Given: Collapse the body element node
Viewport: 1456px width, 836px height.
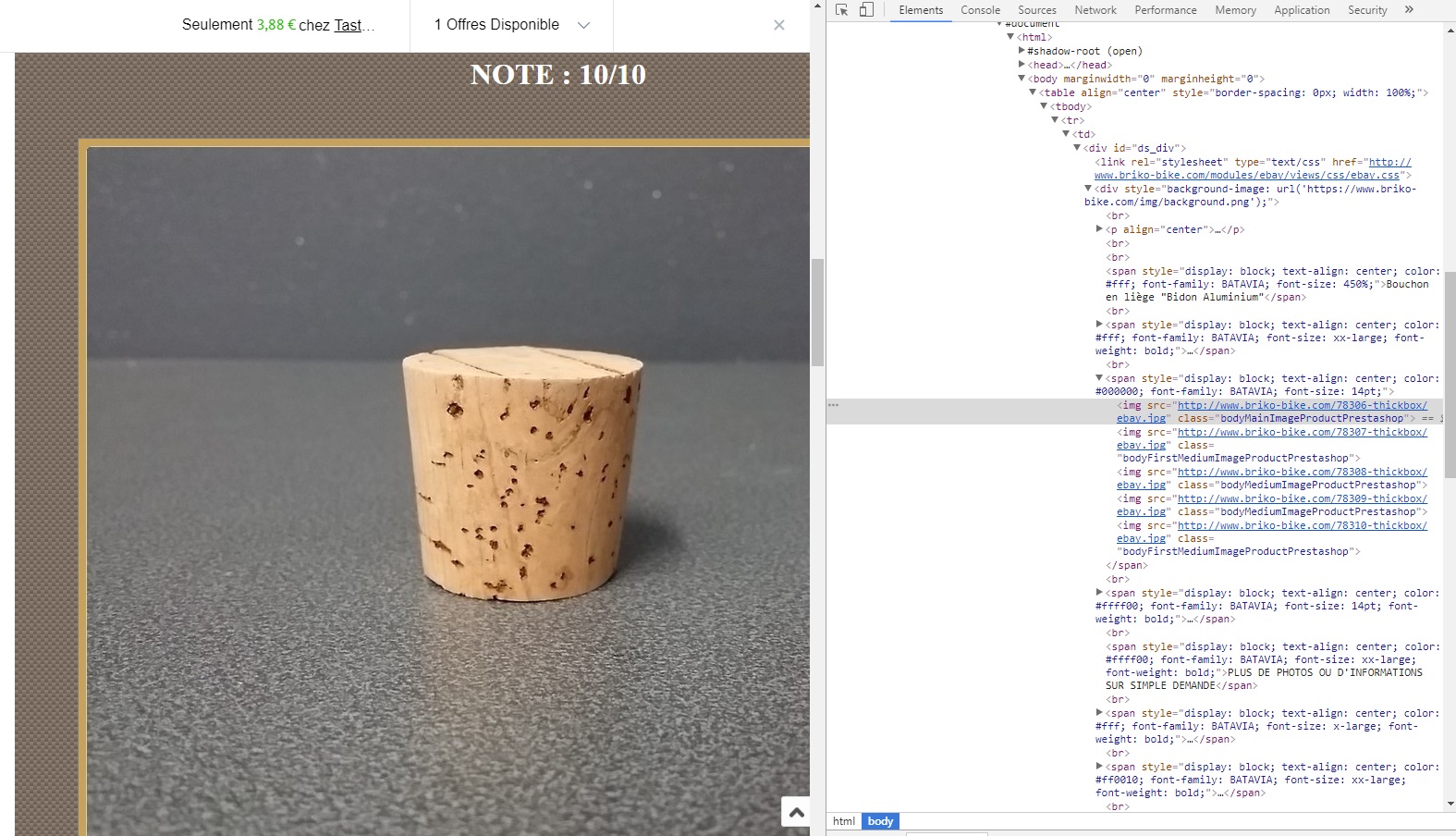Looking at the screenshot, I should click(x=1022, y=79).
